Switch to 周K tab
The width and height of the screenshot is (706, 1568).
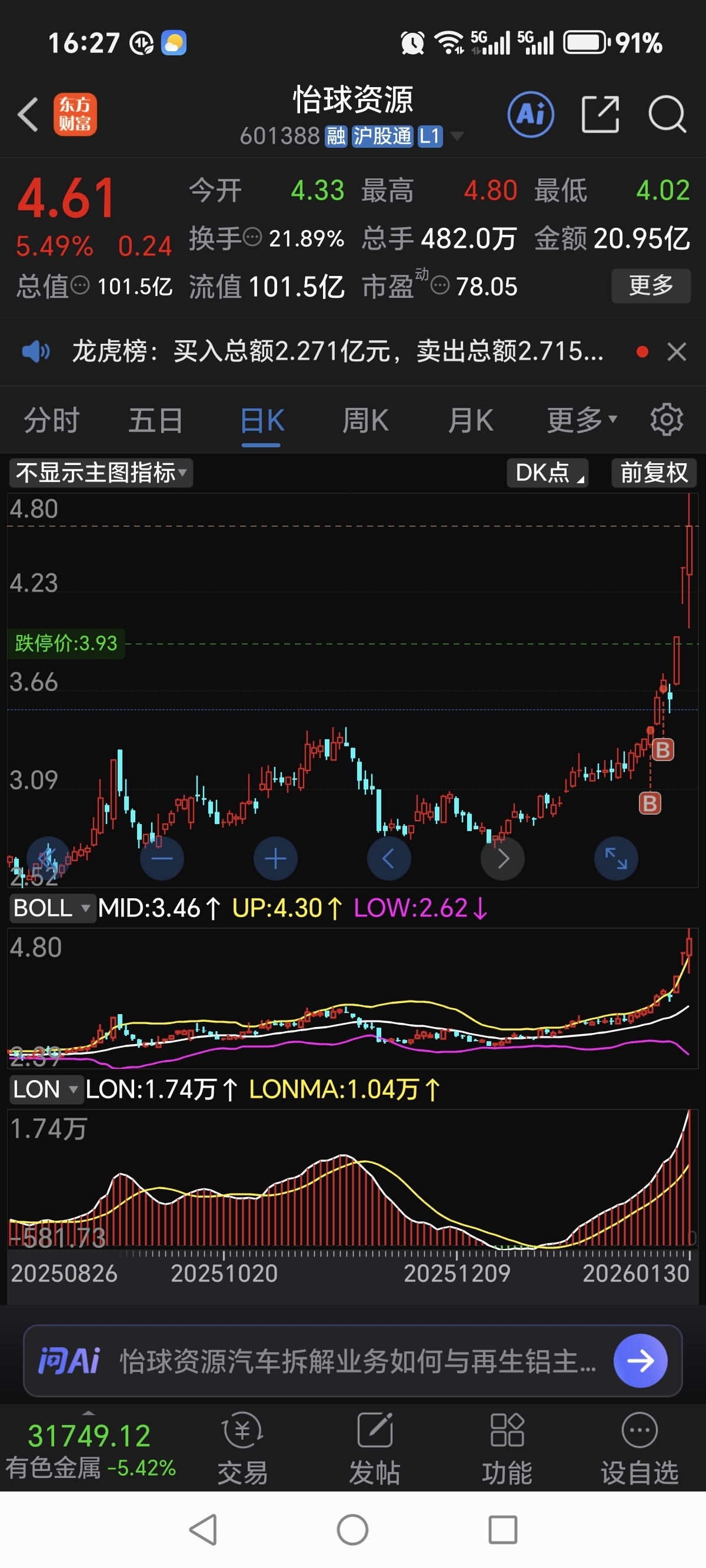[x=365, y=421]
